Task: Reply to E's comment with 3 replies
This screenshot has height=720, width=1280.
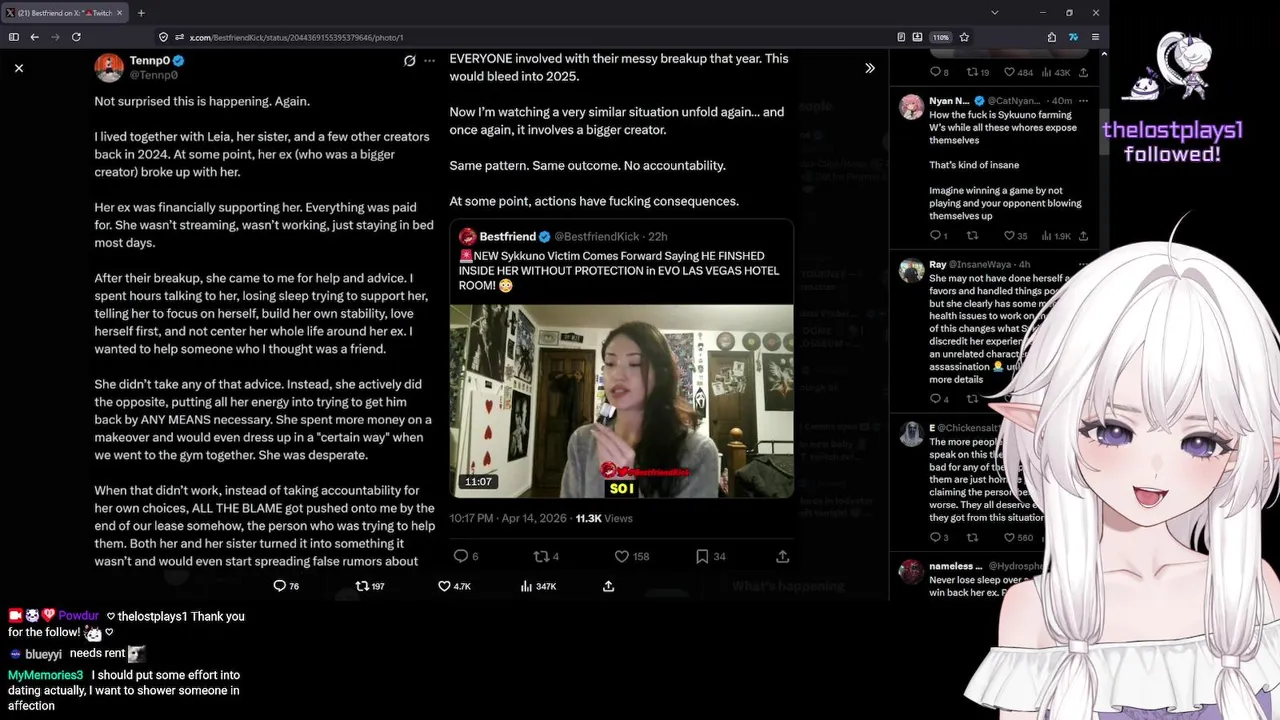Action: 938,537
